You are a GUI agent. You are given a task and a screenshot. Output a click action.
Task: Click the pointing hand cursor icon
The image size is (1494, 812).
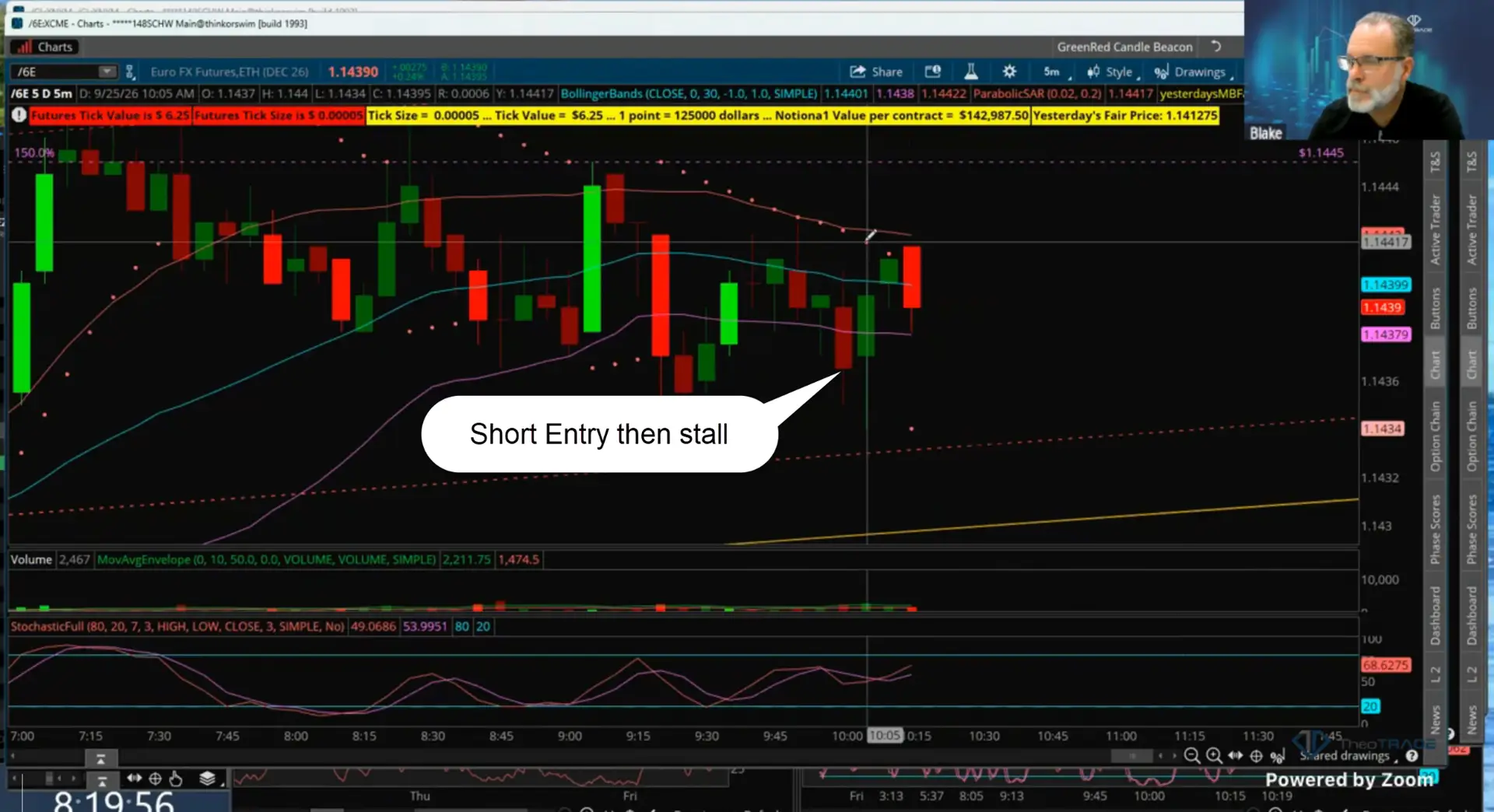[176, 779]
